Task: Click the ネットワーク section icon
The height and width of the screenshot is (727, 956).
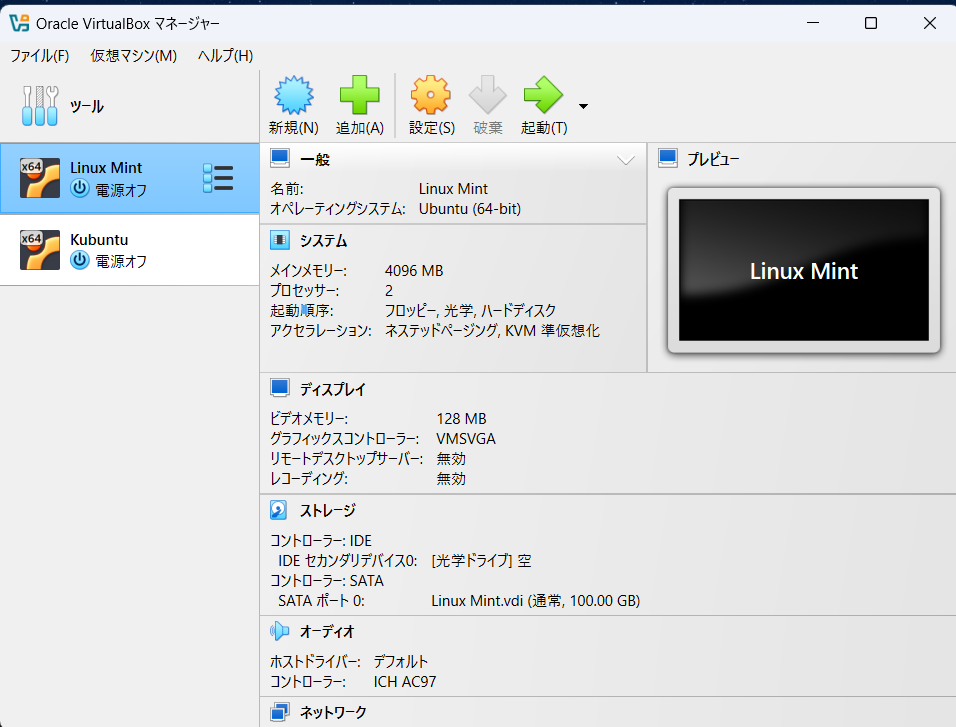Action: [x=279, y=711]
